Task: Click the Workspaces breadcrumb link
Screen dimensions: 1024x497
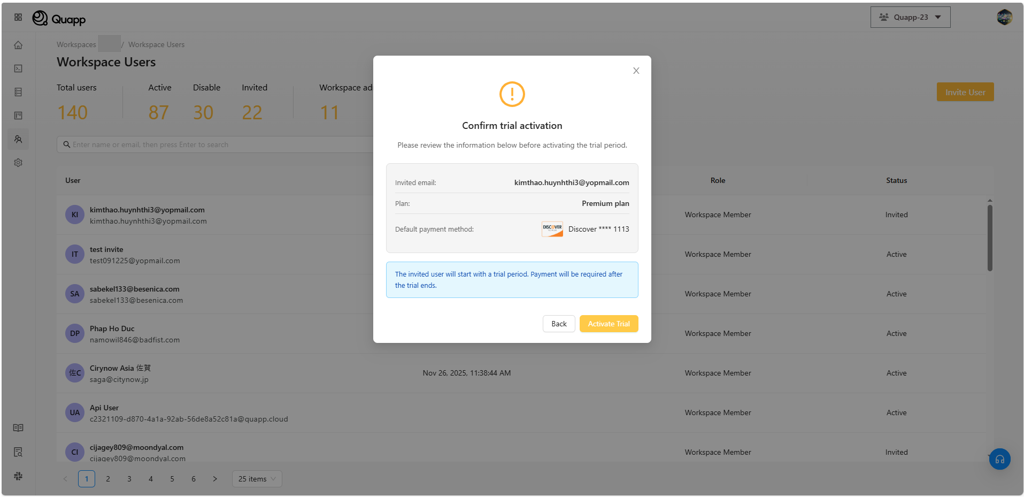Action: [x=76, y=45]
